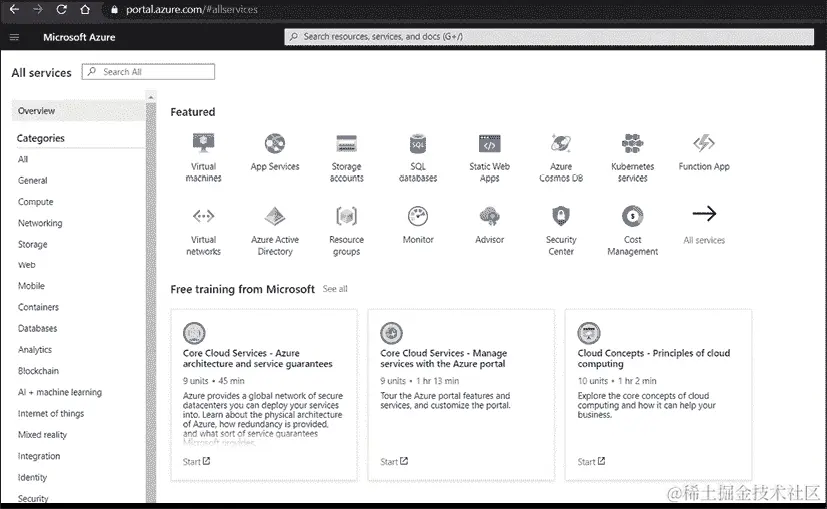Click See all next to Free training
827x509 pixels.
coord(335,289)
